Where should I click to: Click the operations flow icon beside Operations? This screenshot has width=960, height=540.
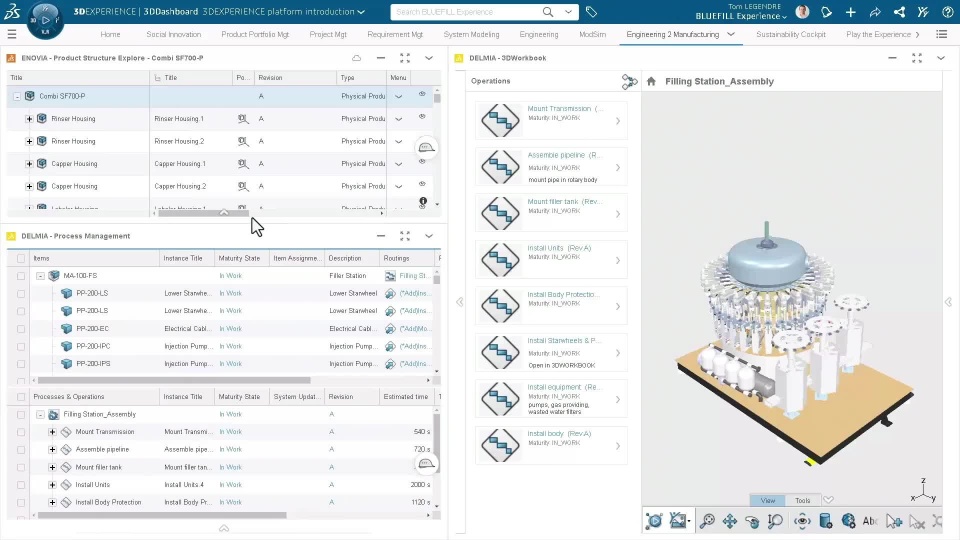click(x=629, y=81)
